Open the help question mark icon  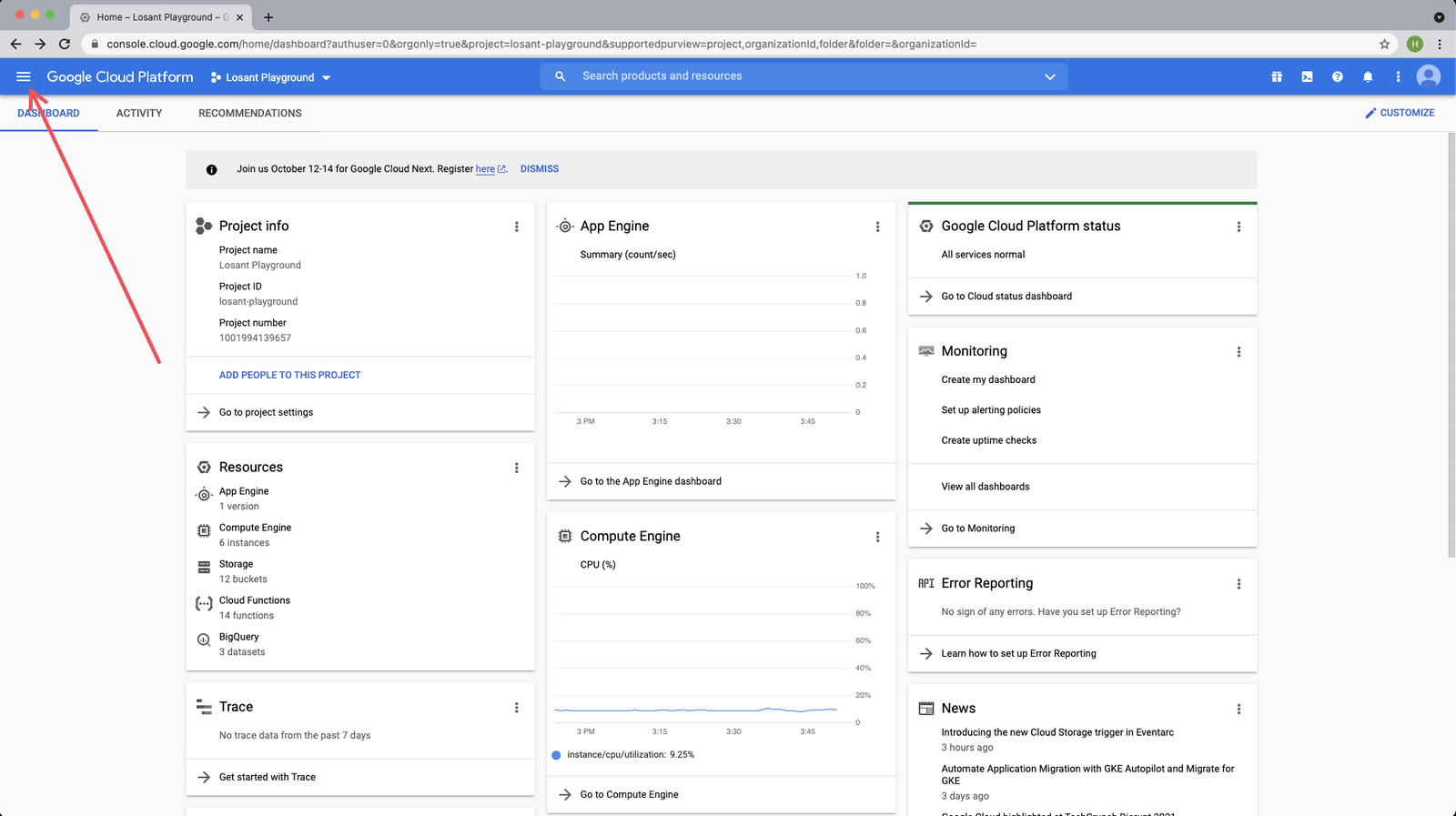click(x=1338, y=77)
